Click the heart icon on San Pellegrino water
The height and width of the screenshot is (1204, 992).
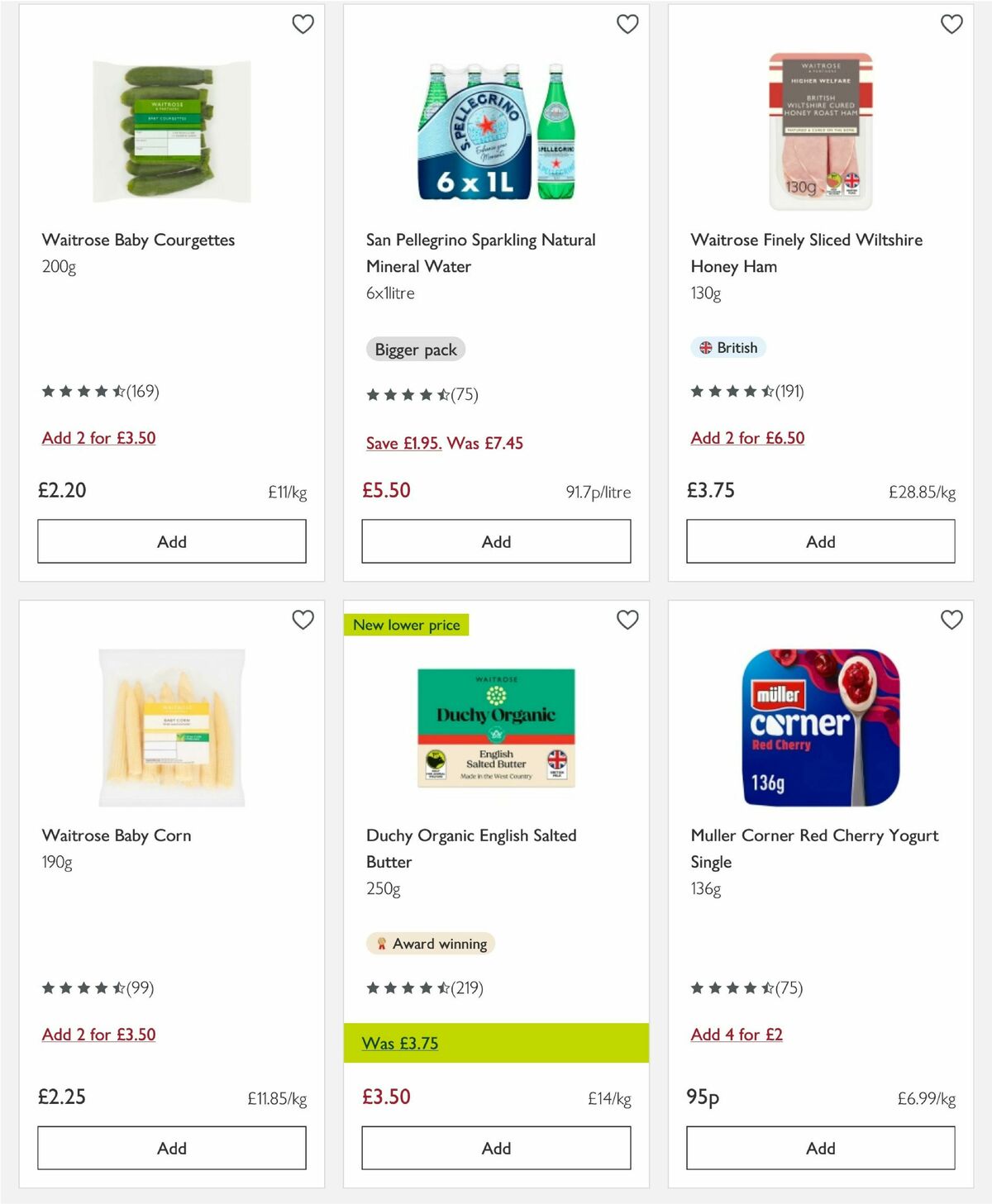(x=627, y=25)
